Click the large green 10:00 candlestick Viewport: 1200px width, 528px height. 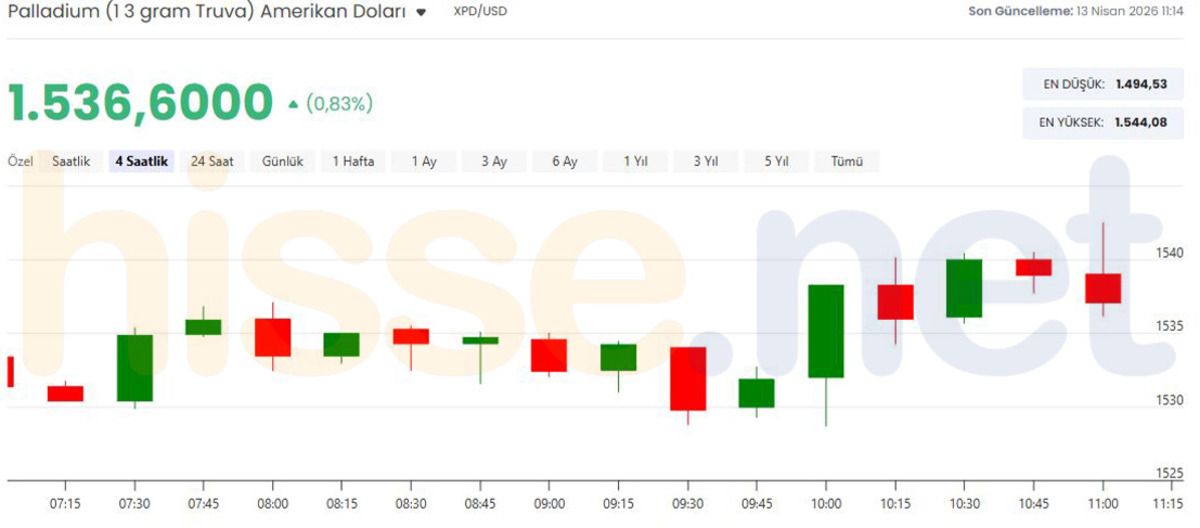click(x=826, y=332)
